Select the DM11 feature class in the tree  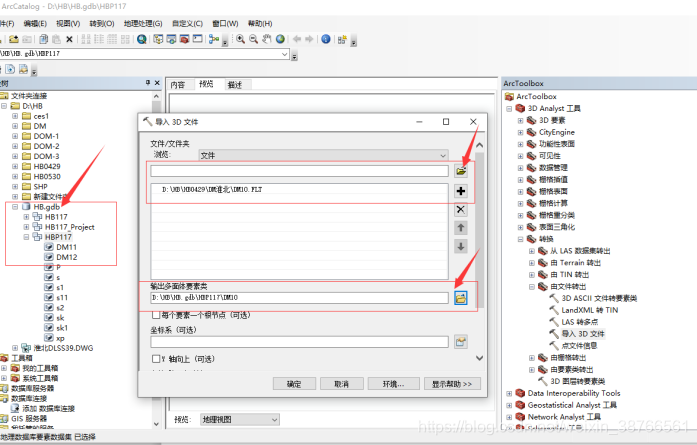pos(61,247)
